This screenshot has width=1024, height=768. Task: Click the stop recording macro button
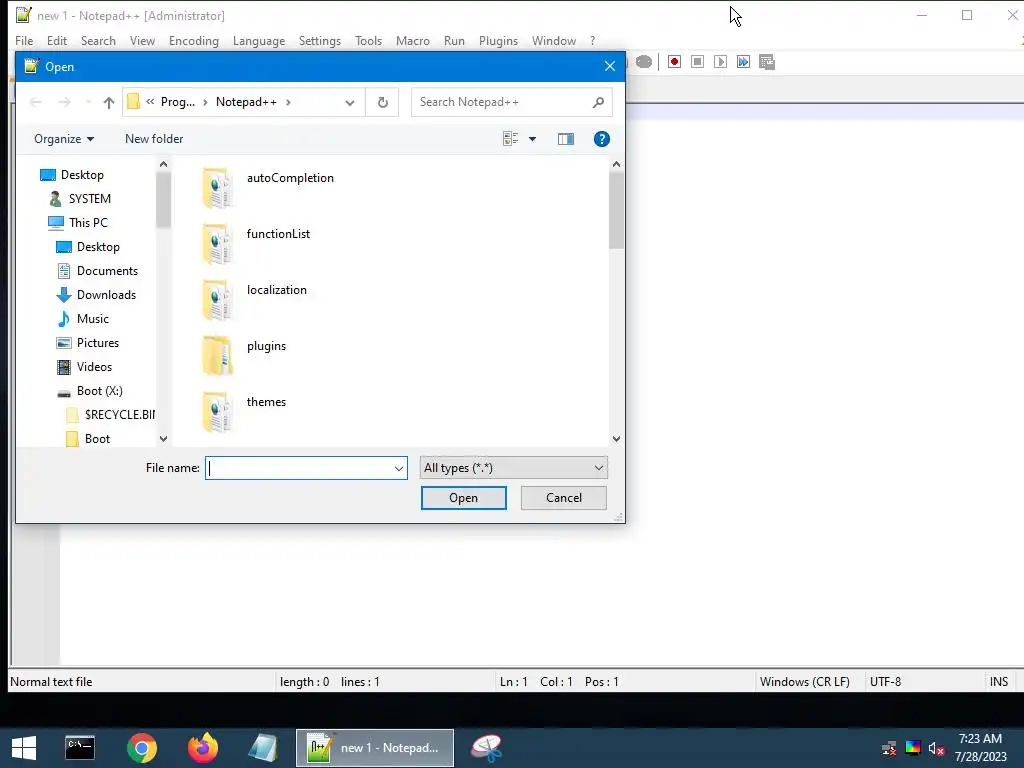pos(697,62)
